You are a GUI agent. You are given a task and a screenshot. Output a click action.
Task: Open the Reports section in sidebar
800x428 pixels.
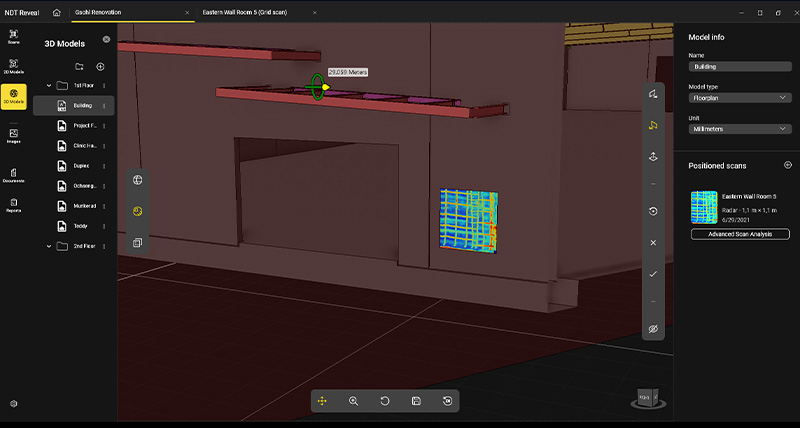click(14, 204)
